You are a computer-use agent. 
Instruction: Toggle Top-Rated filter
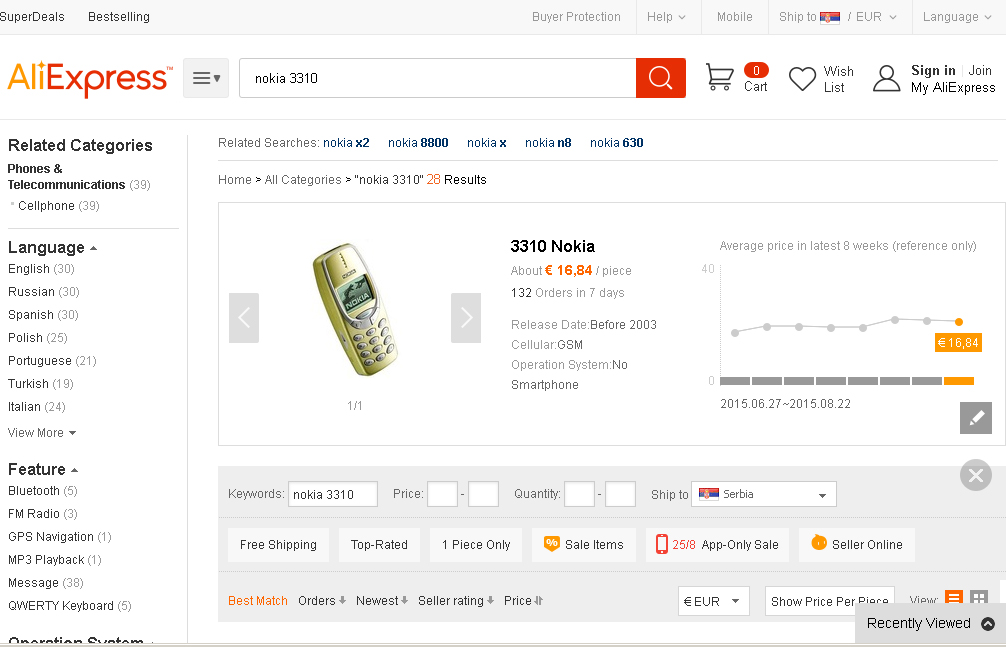tap(379, 545)
